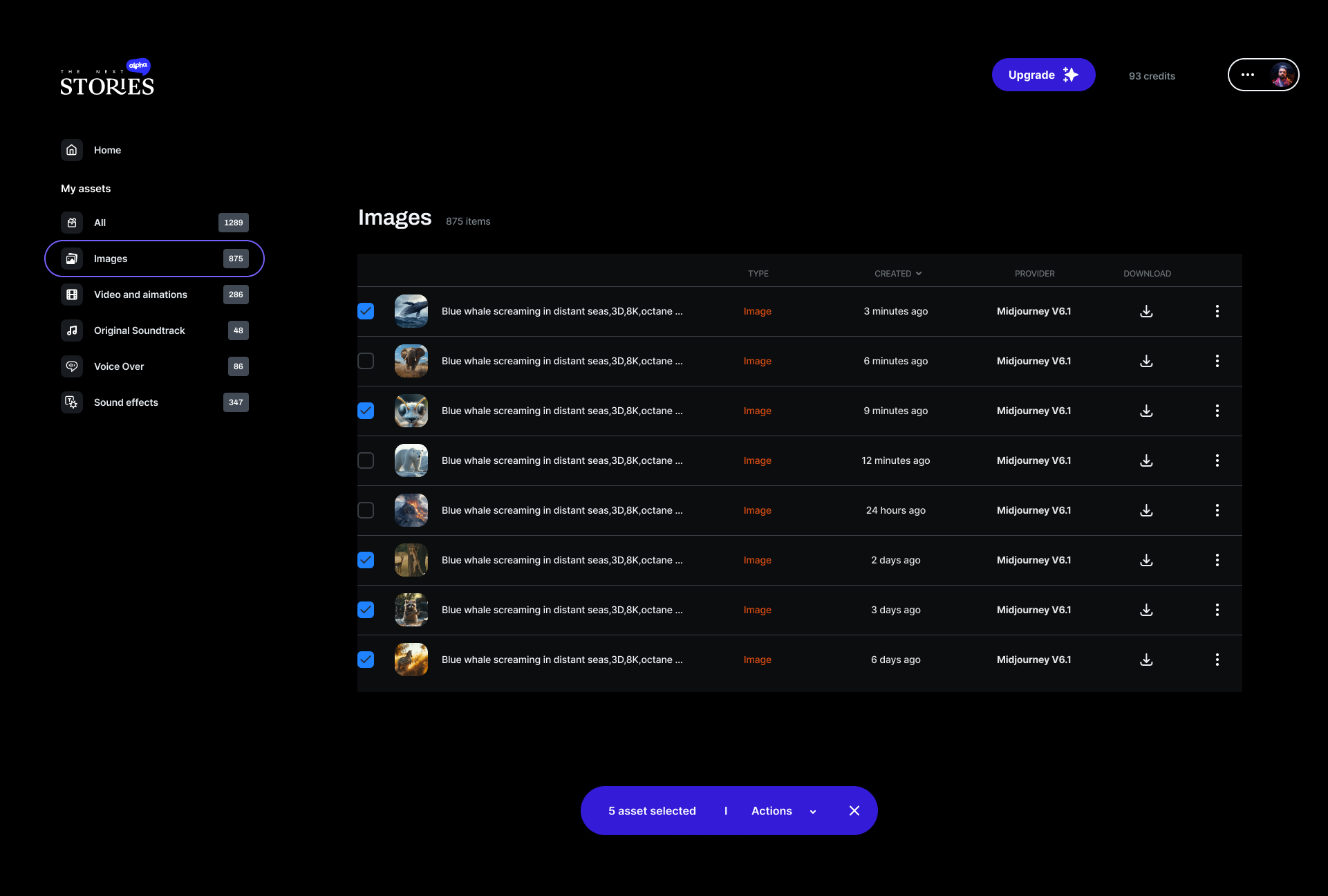Click the Voice Over speech icon

coord(72,366)
